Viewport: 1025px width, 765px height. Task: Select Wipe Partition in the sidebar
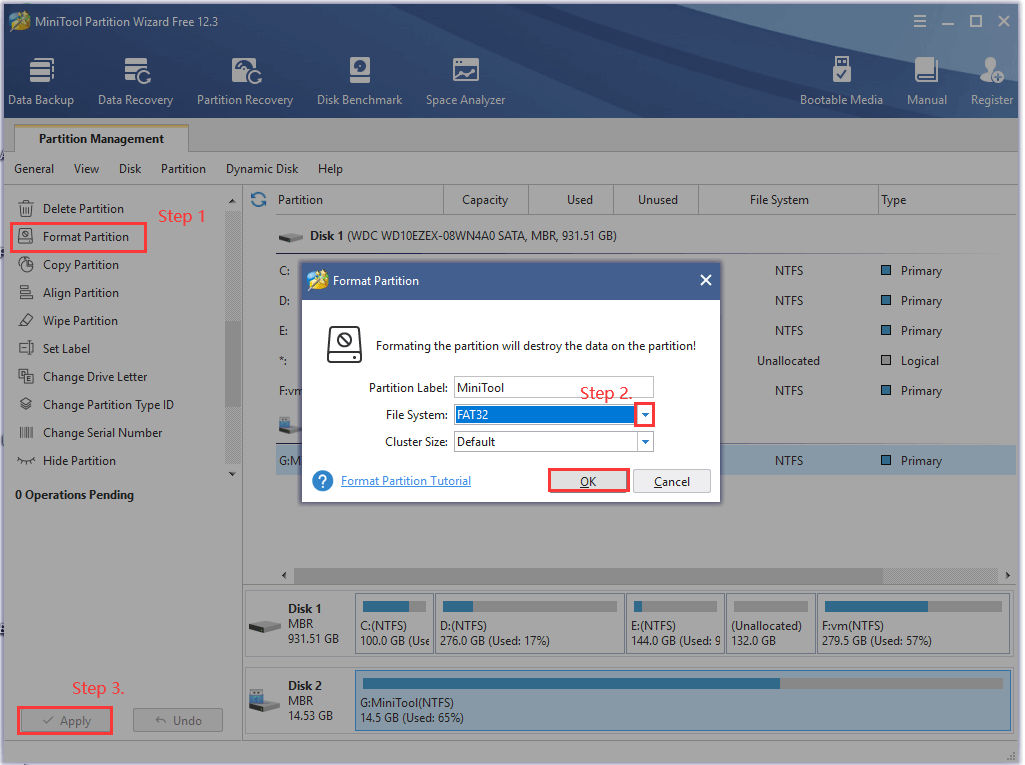tap(80, 321)
